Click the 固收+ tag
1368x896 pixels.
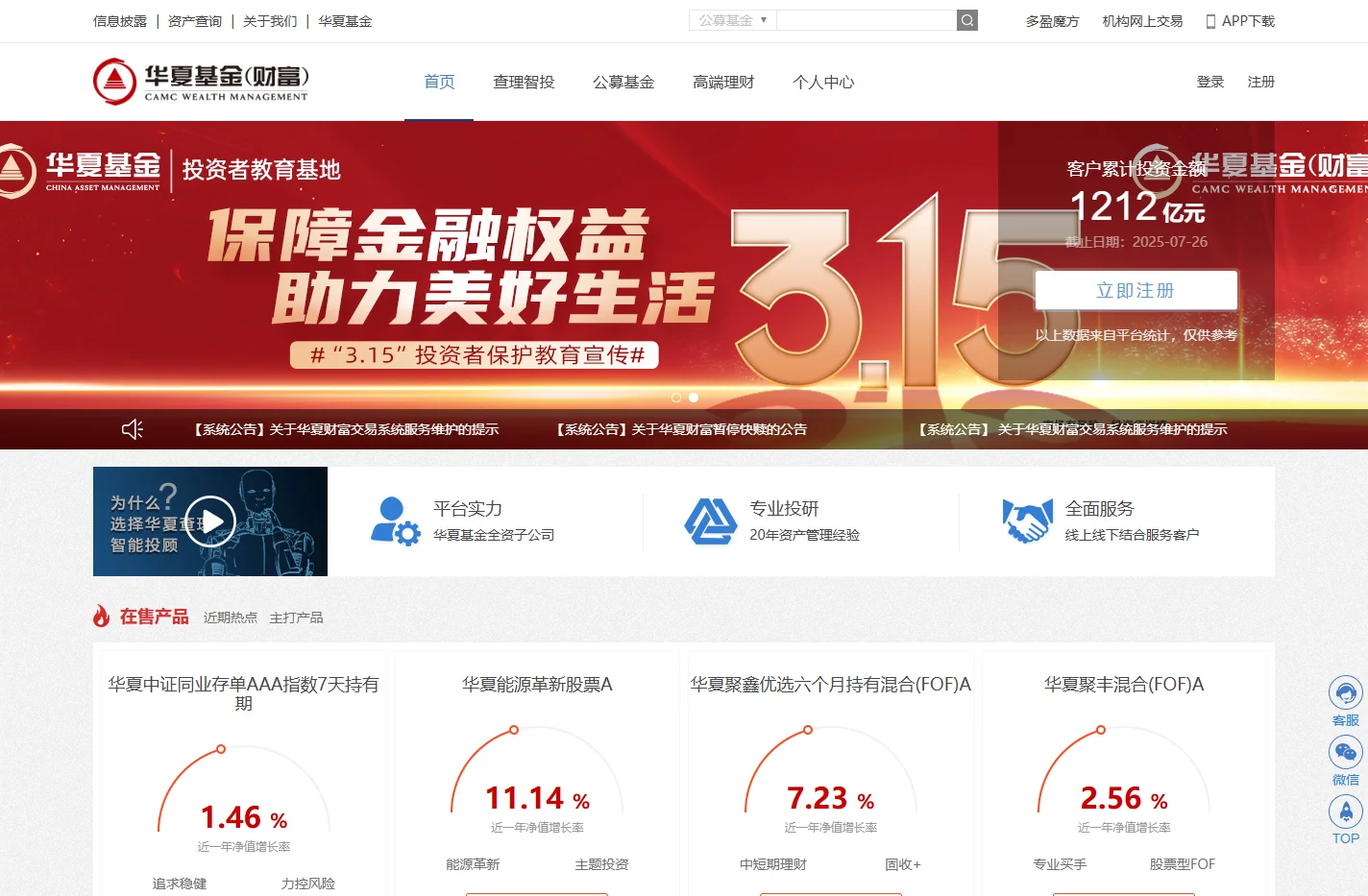pyautogui.click(x=903, y=864)
